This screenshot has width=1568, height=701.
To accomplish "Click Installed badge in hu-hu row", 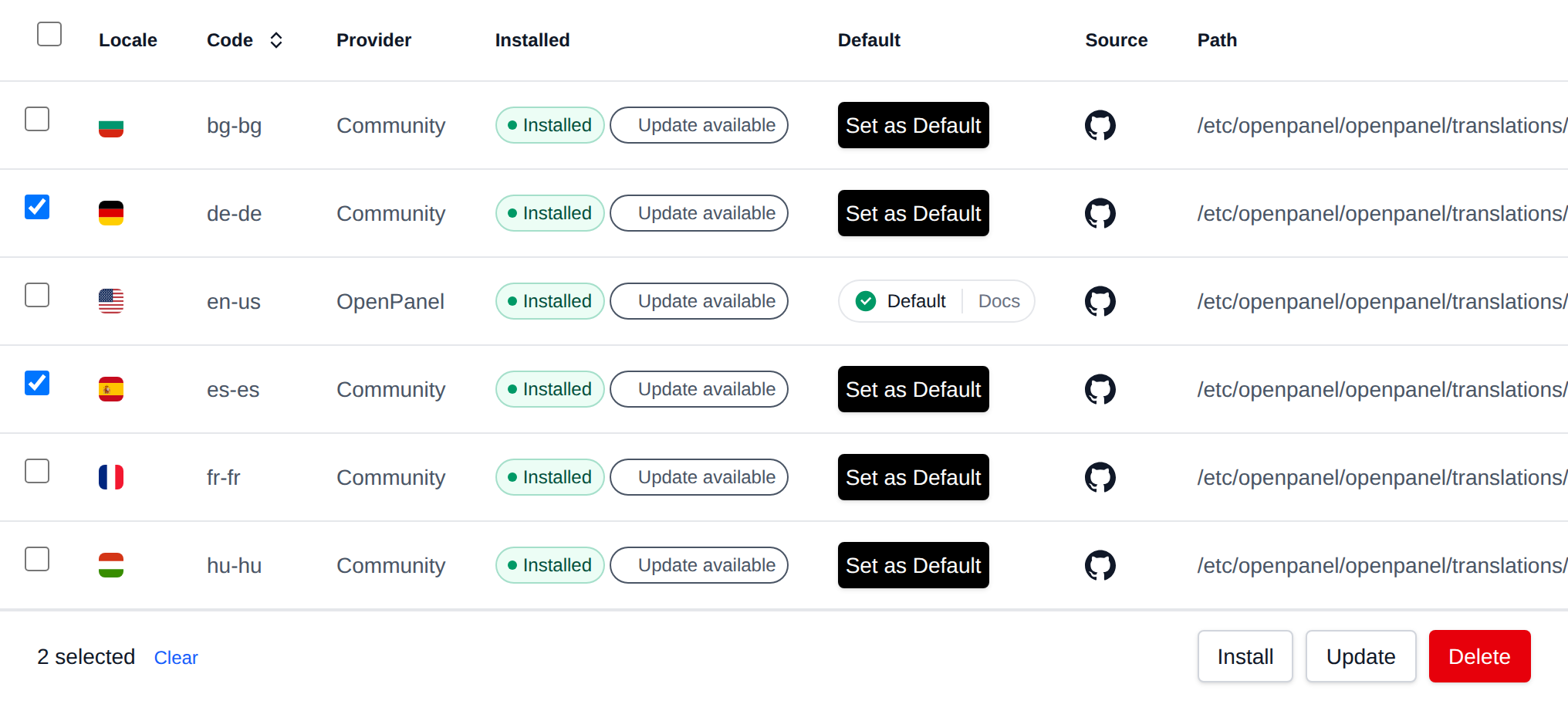I will tap(550, 565).
